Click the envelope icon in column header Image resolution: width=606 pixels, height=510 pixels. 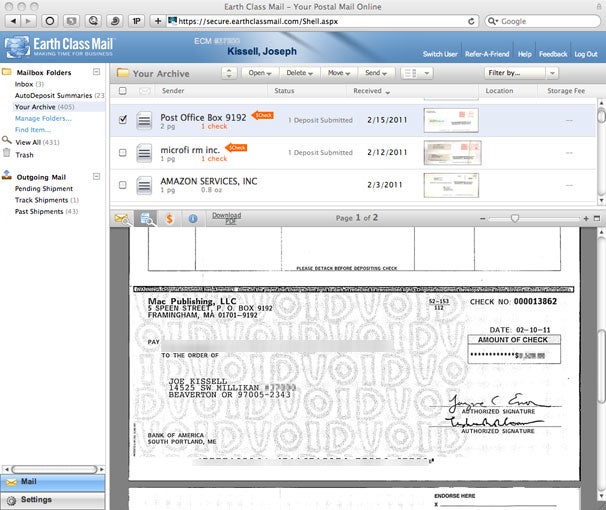[x=145, y=91]
